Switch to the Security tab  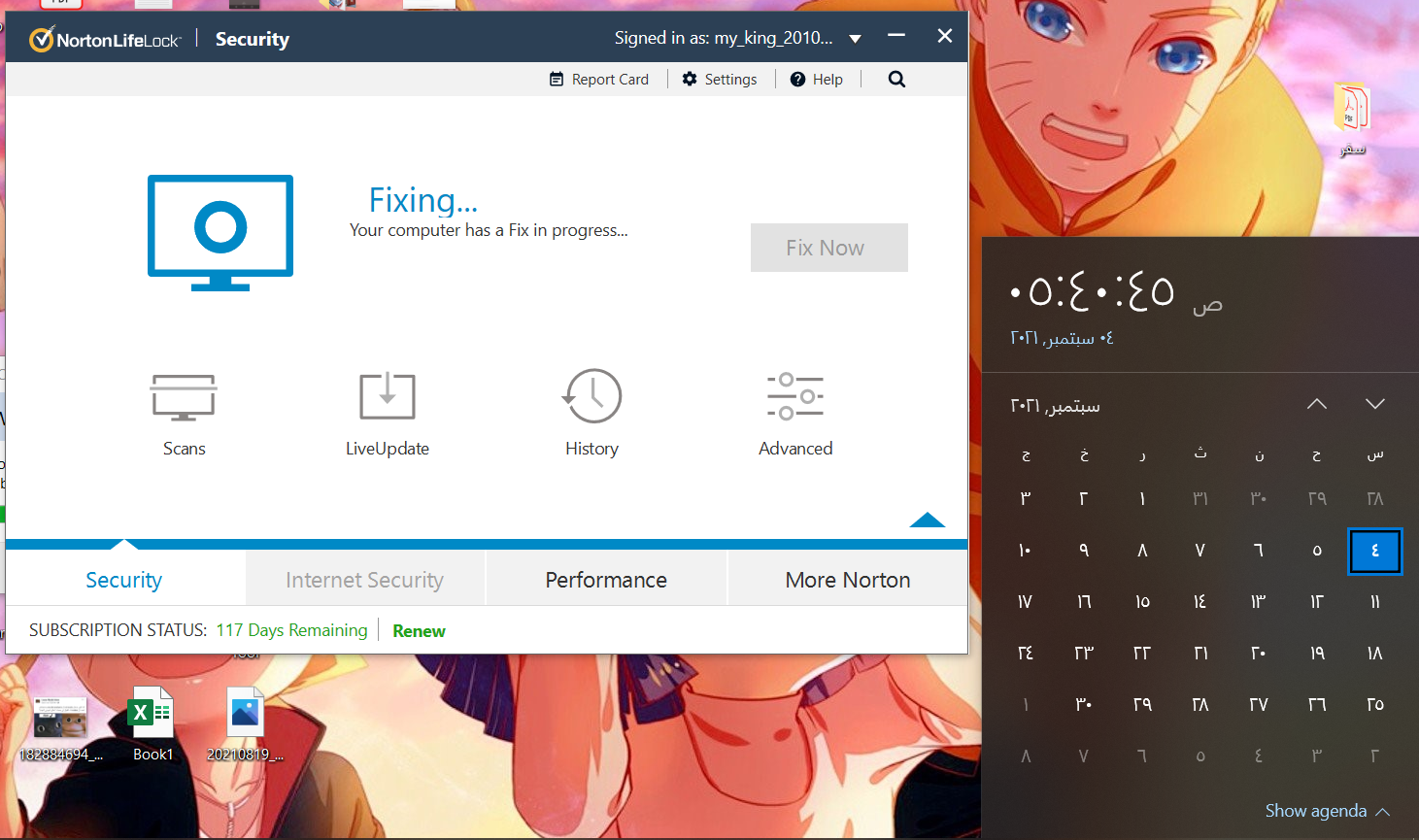pos(124,580)
